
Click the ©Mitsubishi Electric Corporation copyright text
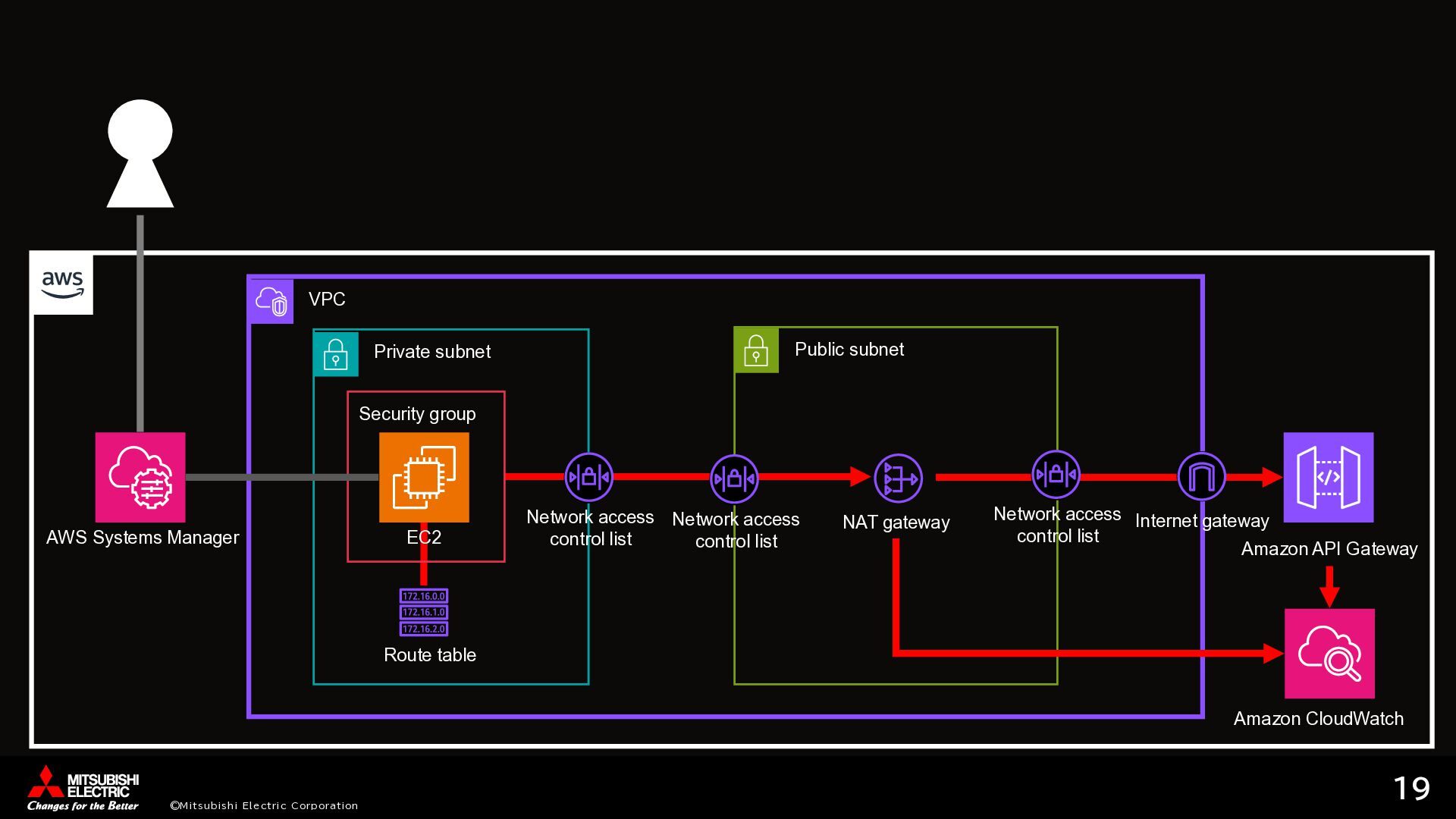click(264, 805)
